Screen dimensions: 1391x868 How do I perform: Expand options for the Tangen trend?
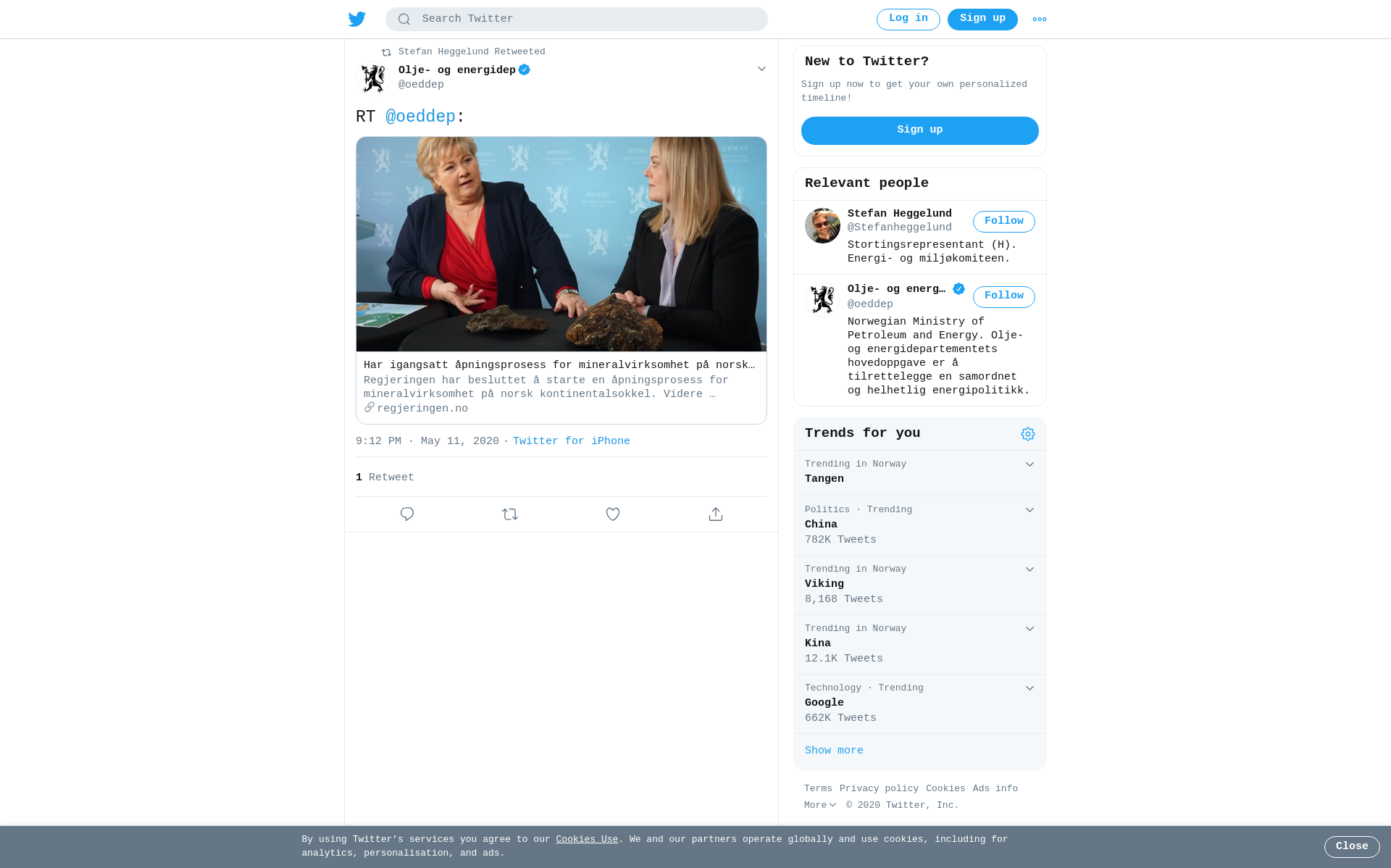pyautogui.click(x=1029, y=464)
